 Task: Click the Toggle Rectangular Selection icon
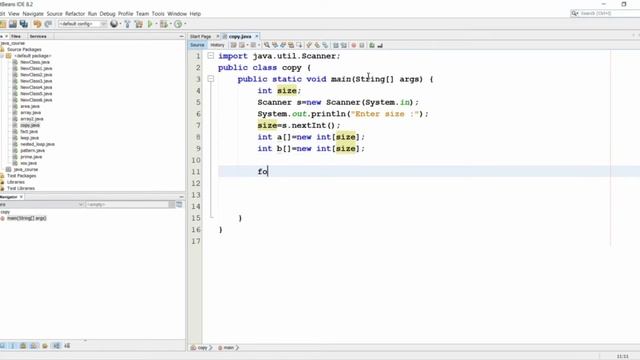pos(299,45)
